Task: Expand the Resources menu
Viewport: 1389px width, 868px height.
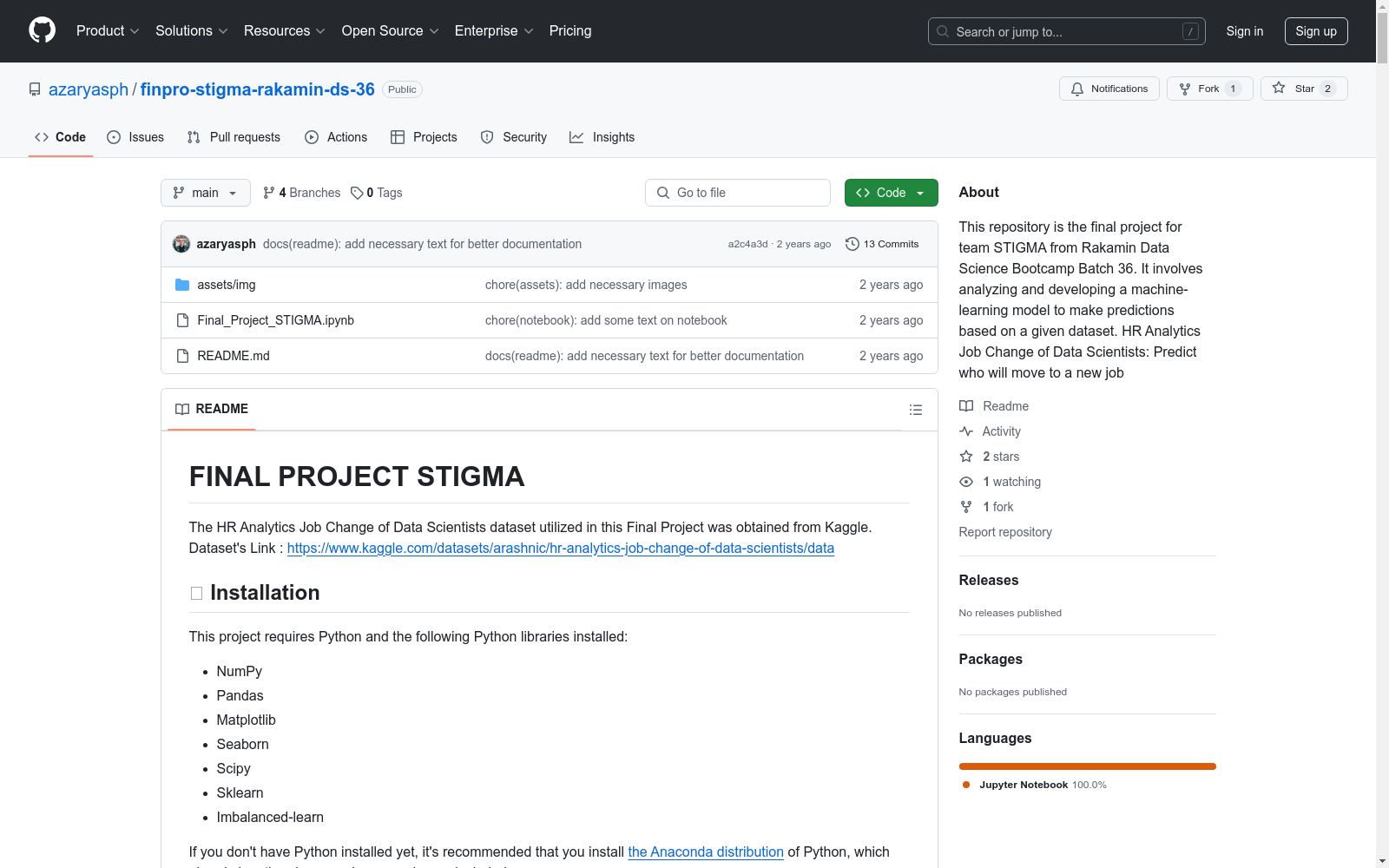Action: (x=285, y=31)
